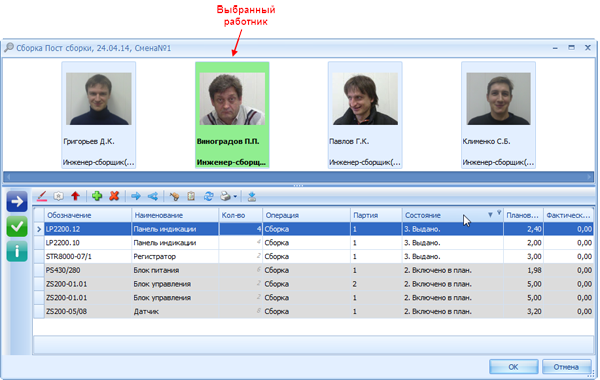The height and width of the screenshot is (380, 600).
Task: Select the ZS200-05/08 row
Action: tap(313, 312)
